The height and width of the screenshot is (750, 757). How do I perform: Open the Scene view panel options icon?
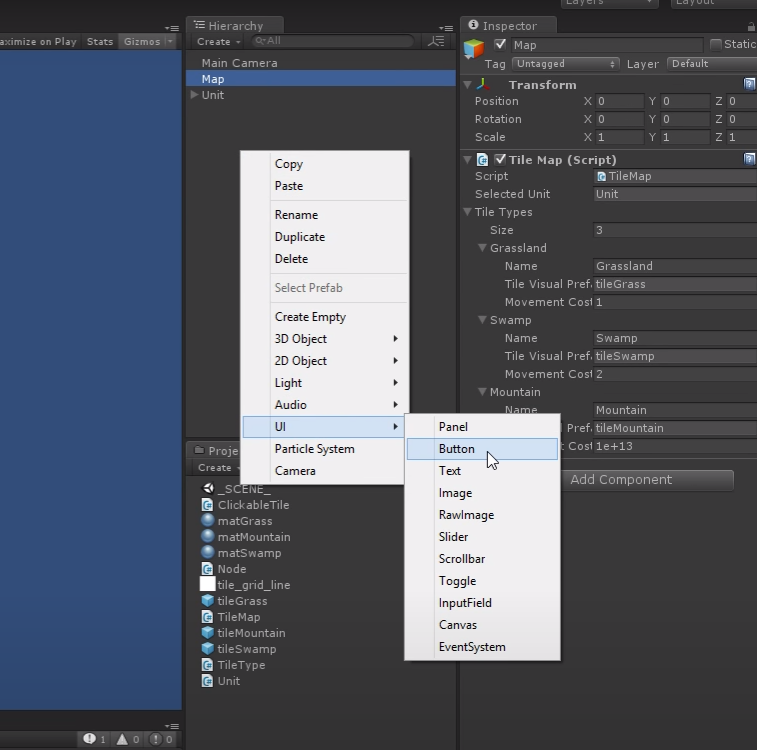pos(172,28)
